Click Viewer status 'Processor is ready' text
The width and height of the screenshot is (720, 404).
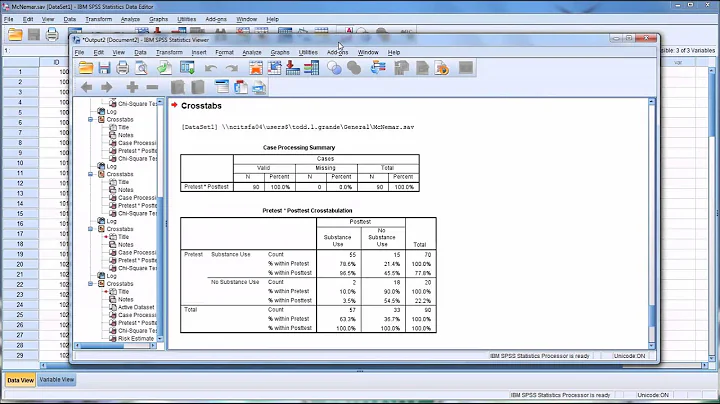point(540,356)
